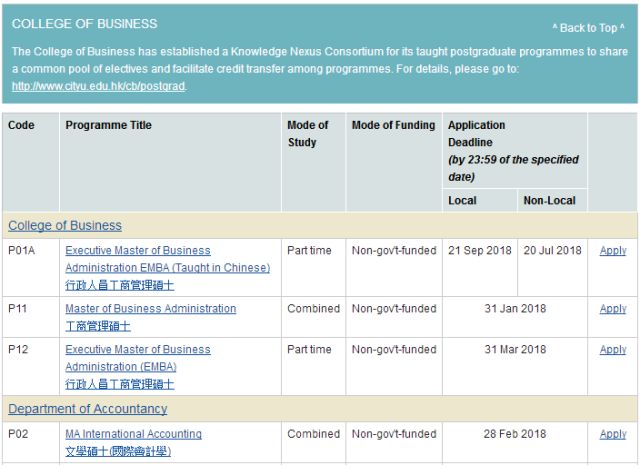Viewport: 640px width, 465px height.
Task: Click the Back to Top link
Action: [588, 28]
